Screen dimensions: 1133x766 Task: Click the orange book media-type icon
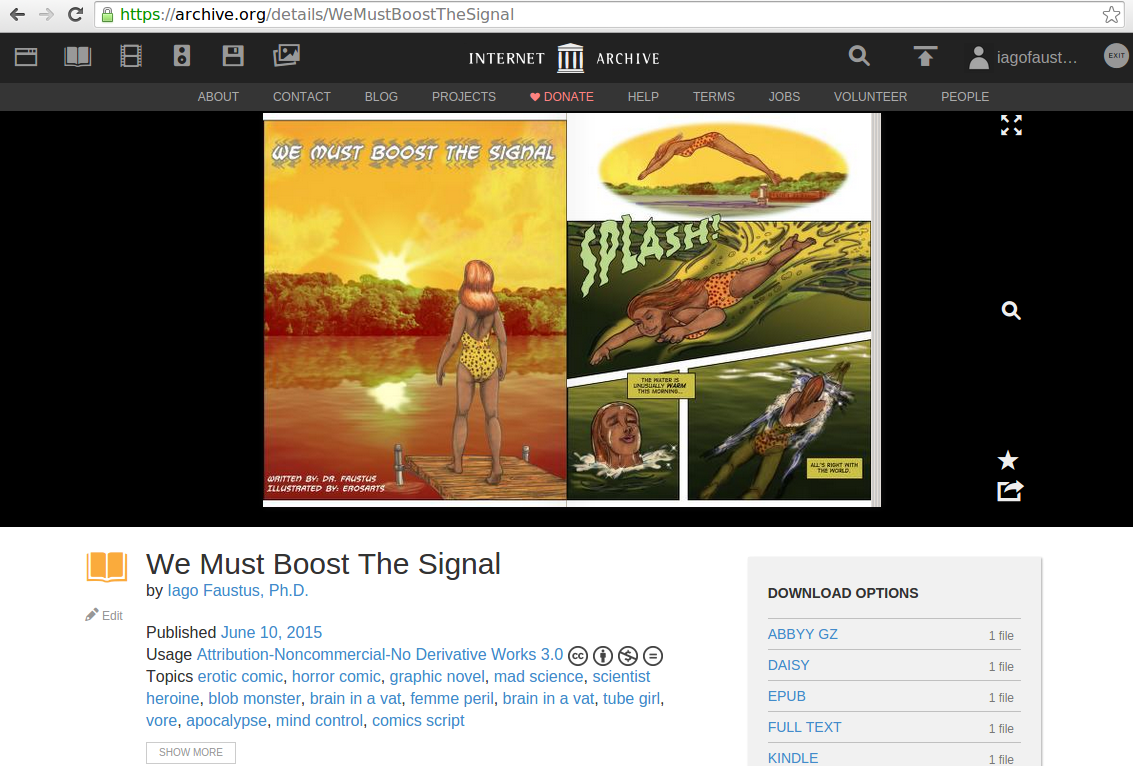(107, 567)
